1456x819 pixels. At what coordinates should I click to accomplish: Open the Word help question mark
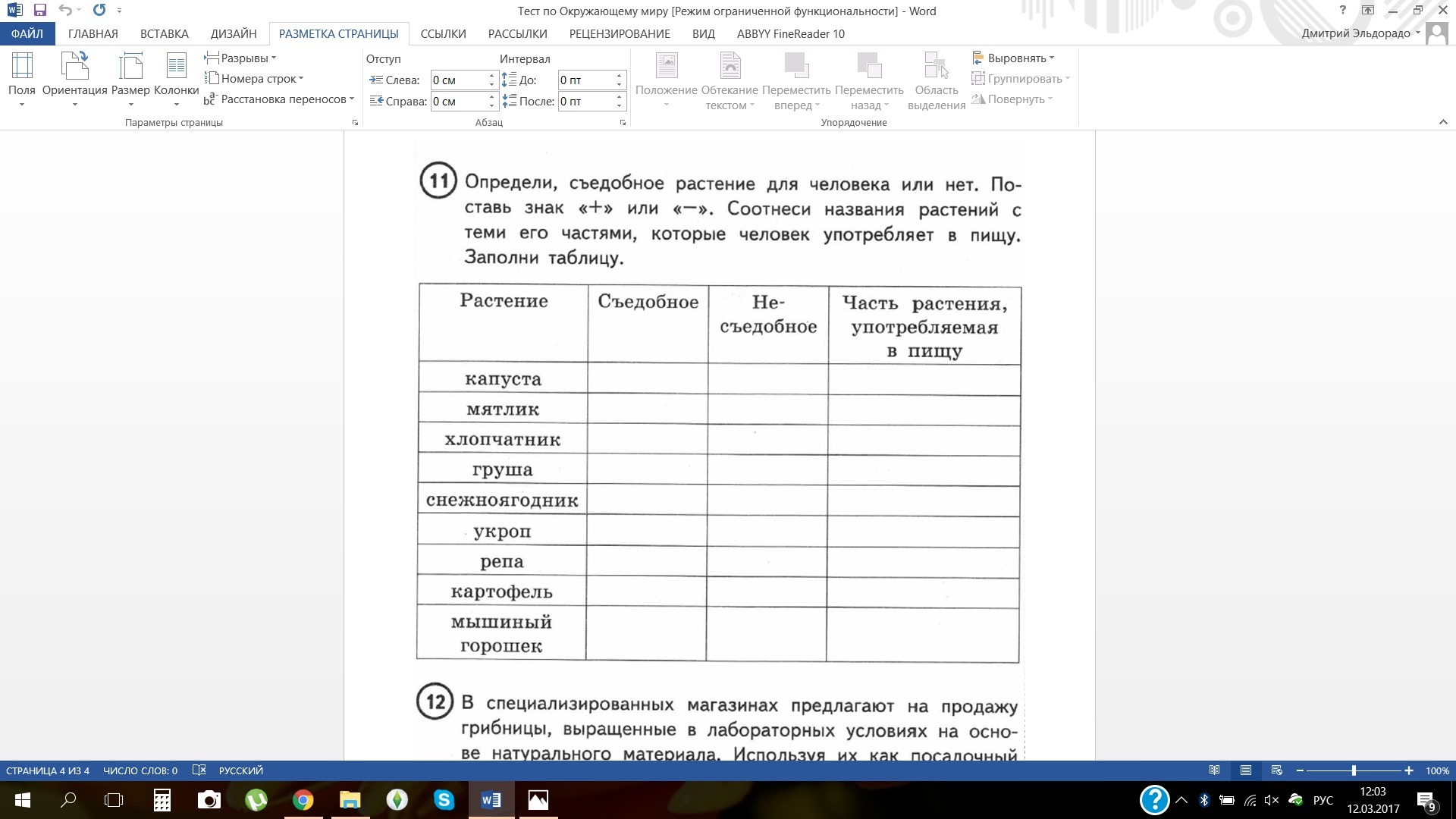pyautogui.click(x=1342, y=11)
